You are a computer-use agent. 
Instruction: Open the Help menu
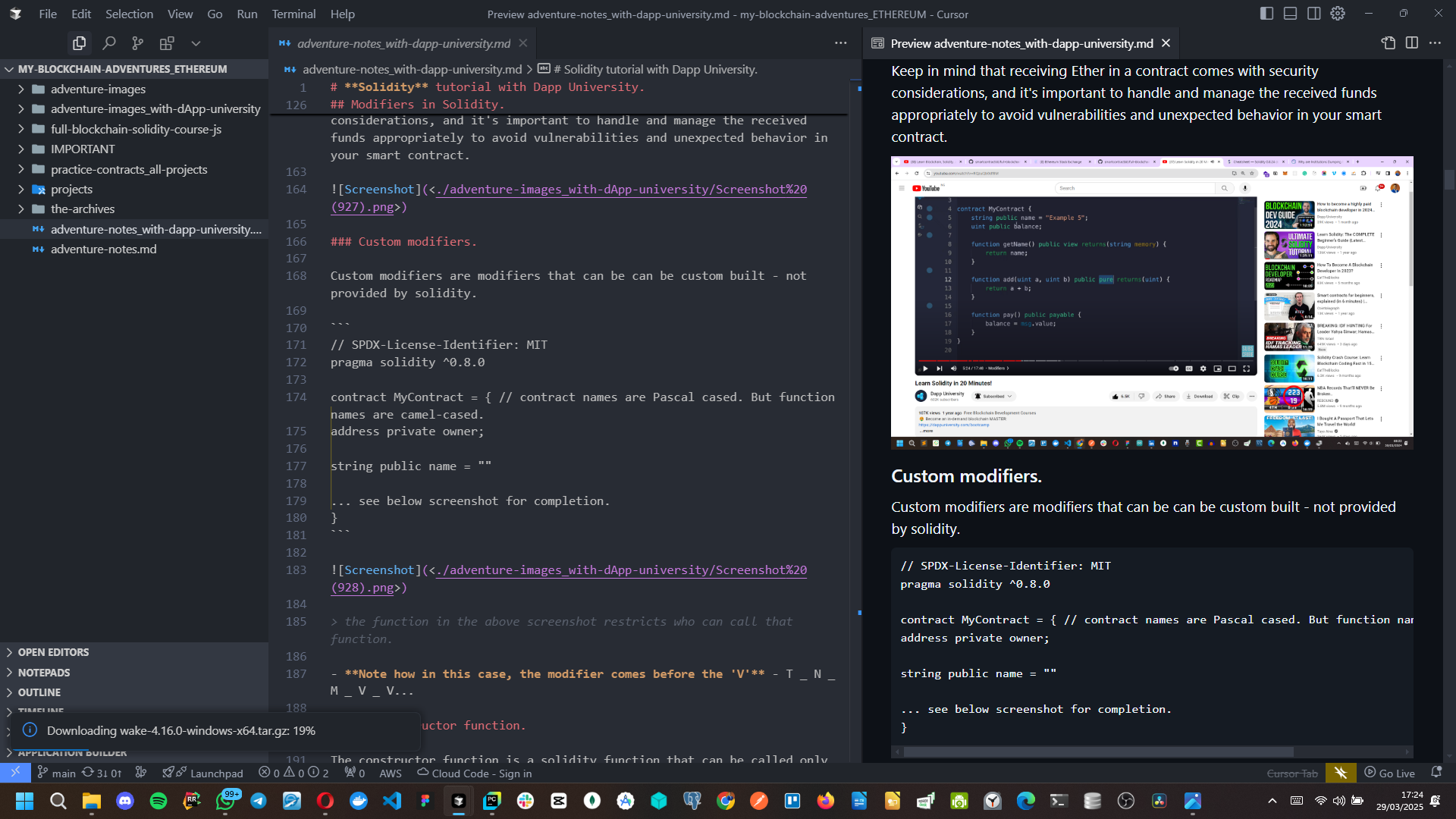point(342,14)
